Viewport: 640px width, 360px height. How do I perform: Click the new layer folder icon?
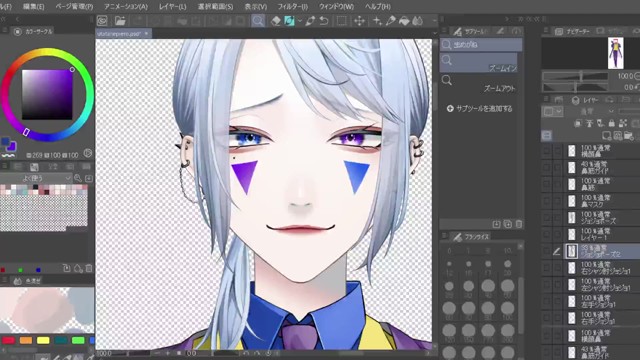(x=628, y=136)
